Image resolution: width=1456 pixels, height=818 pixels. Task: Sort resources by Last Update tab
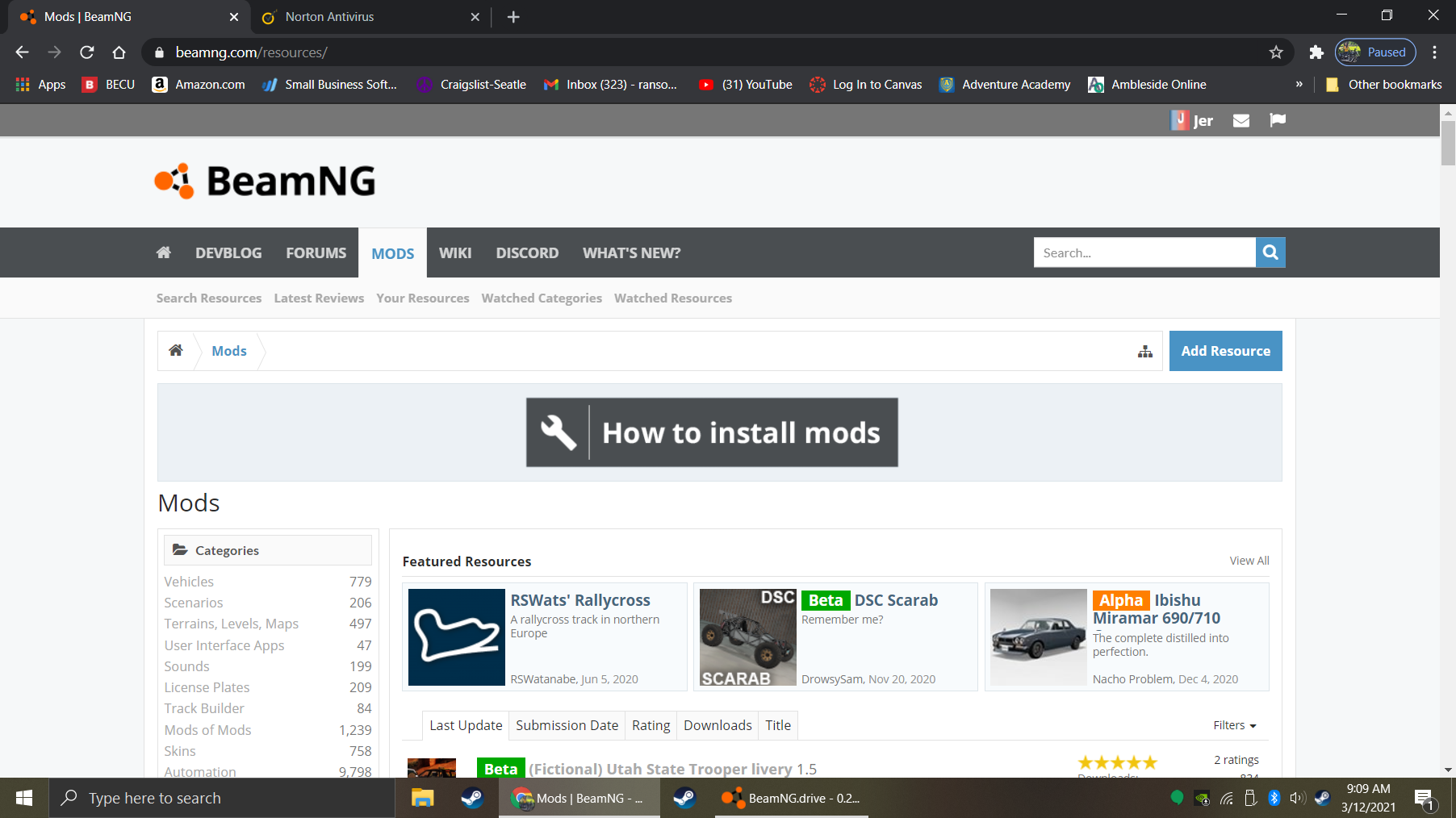(466, 725)
